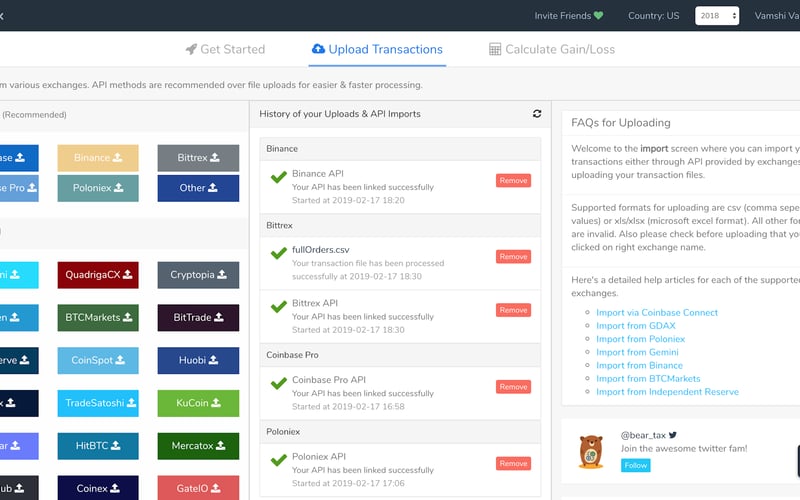Click the Binance upload button
Image resolution: width=800 pixels, height=500 pixels.
(x=98, y=158)
